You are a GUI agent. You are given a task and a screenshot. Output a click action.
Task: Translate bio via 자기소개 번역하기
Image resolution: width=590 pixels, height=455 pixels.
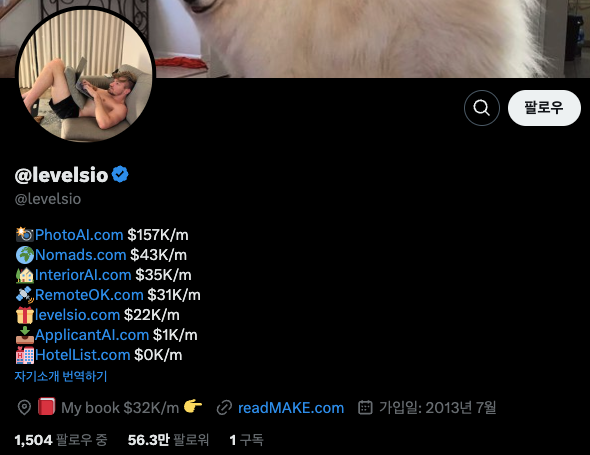(61, 376)
